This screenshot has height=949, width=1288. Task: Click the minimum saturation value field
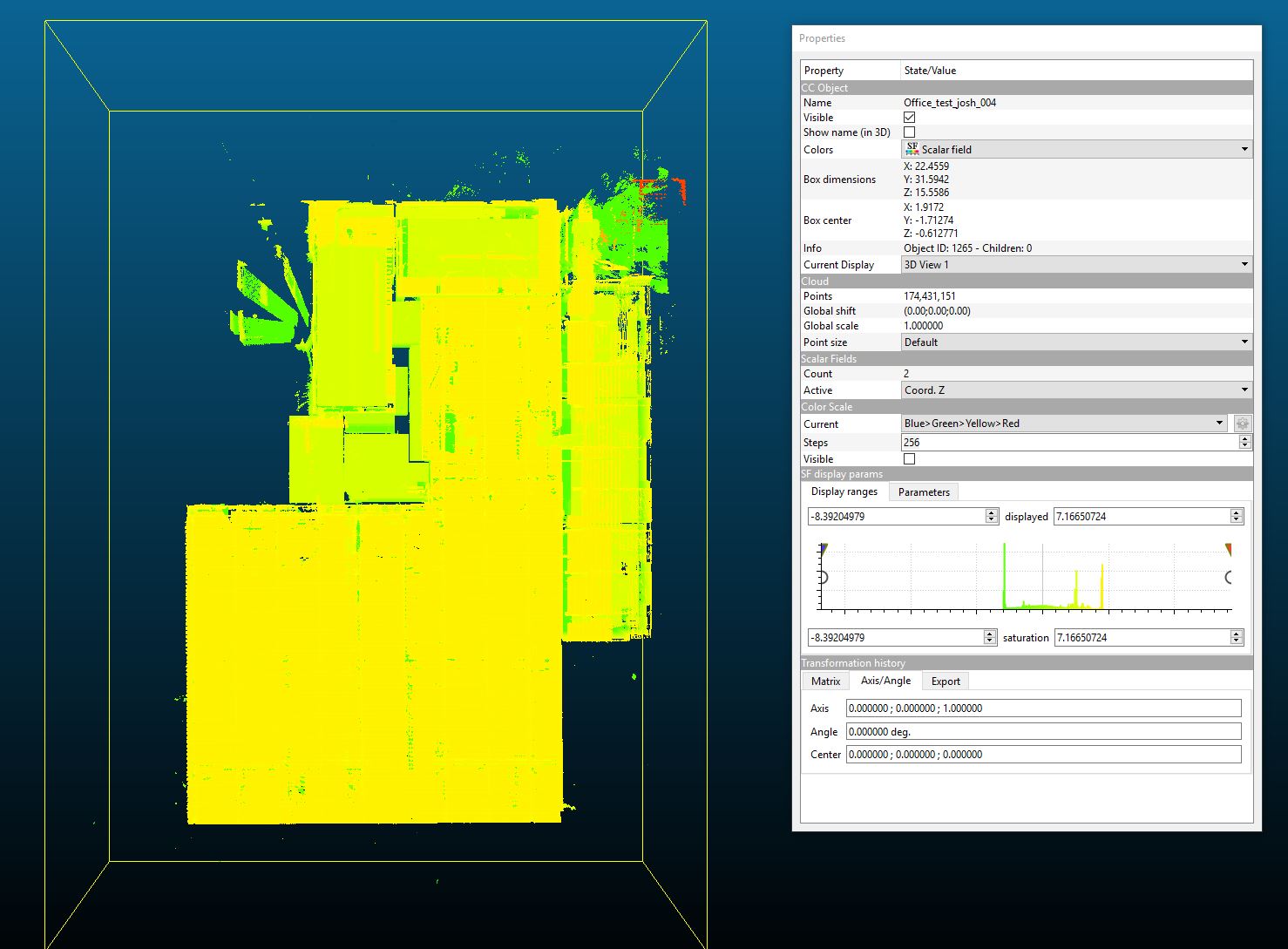tap(895, 638)
